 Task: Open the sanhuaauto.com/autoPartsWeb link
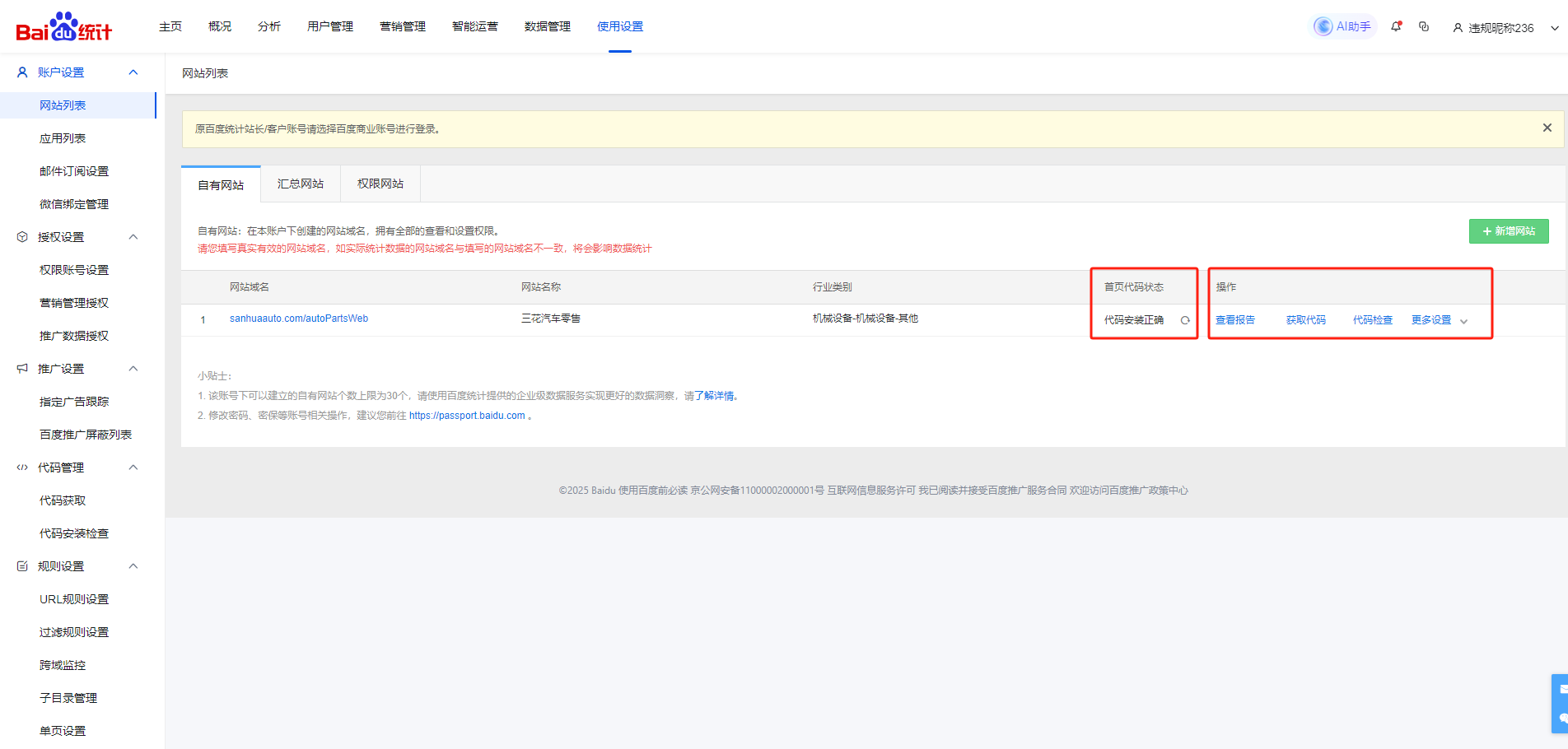point(299,319)
